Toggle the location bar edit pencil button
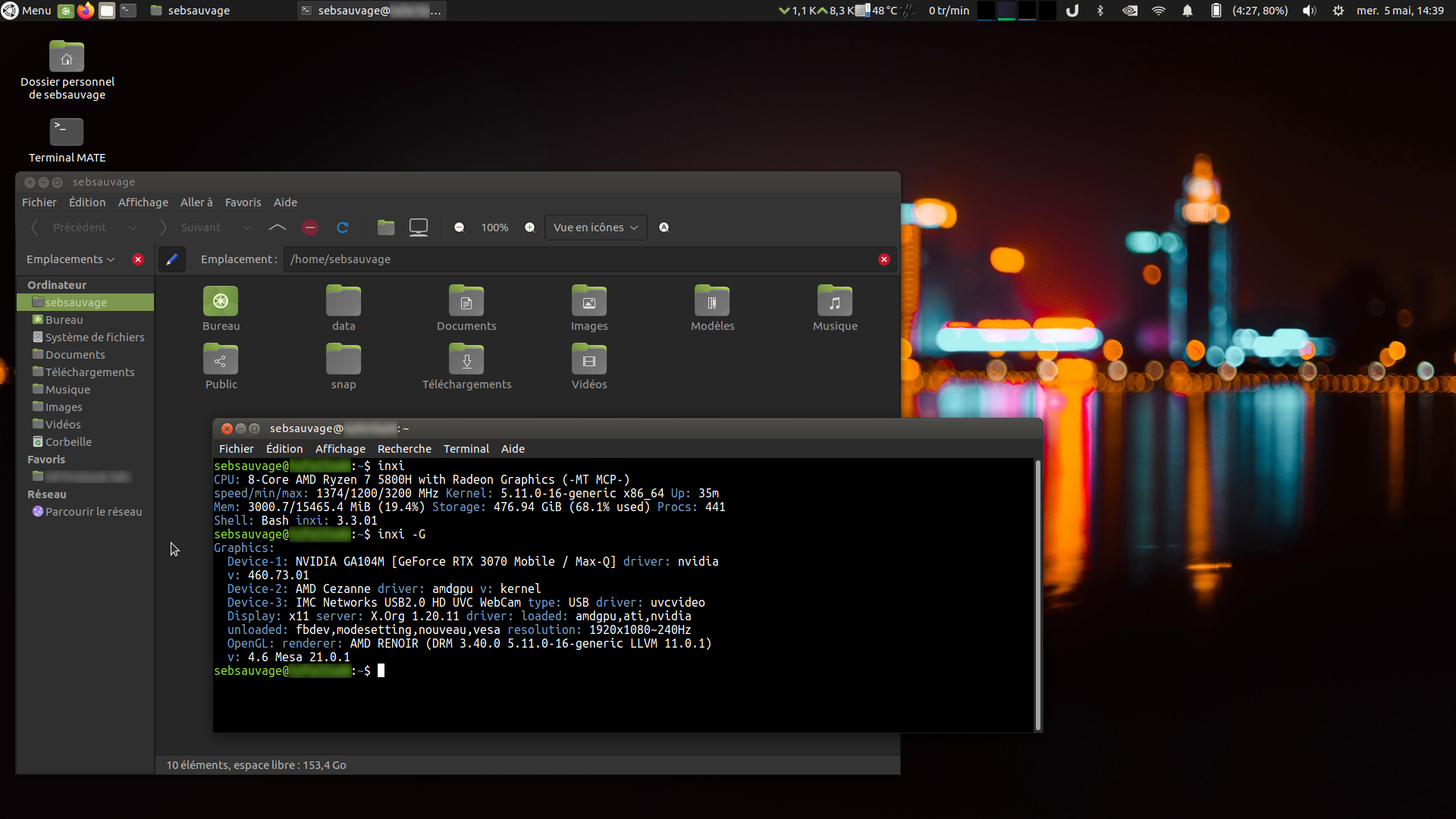This screenshot has width=1456, height=819. [x=172, y=259]
